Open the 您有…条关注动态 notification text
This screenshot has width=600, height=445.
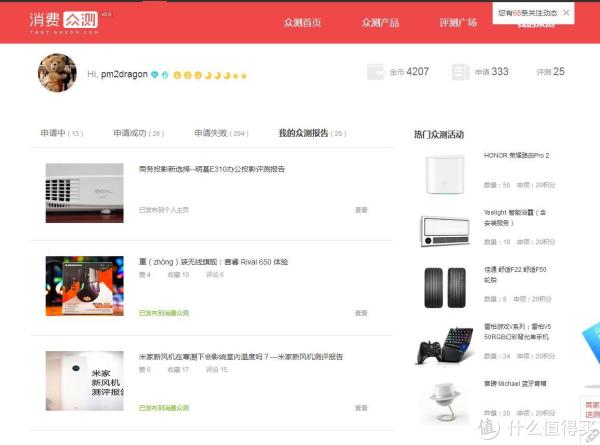click(x=527, y=13)
